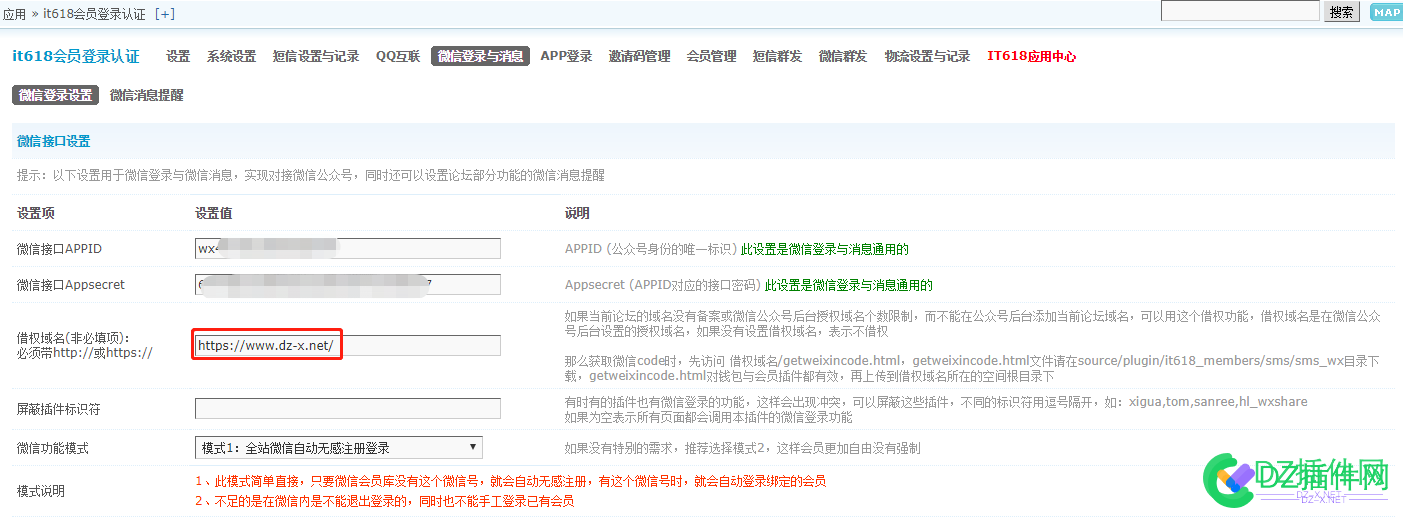Image resolution: width=1403 pixels, height=518 pixels.
Task: Click the 屏蔽插件标识符 input field
Action: [x=348, y=408]
